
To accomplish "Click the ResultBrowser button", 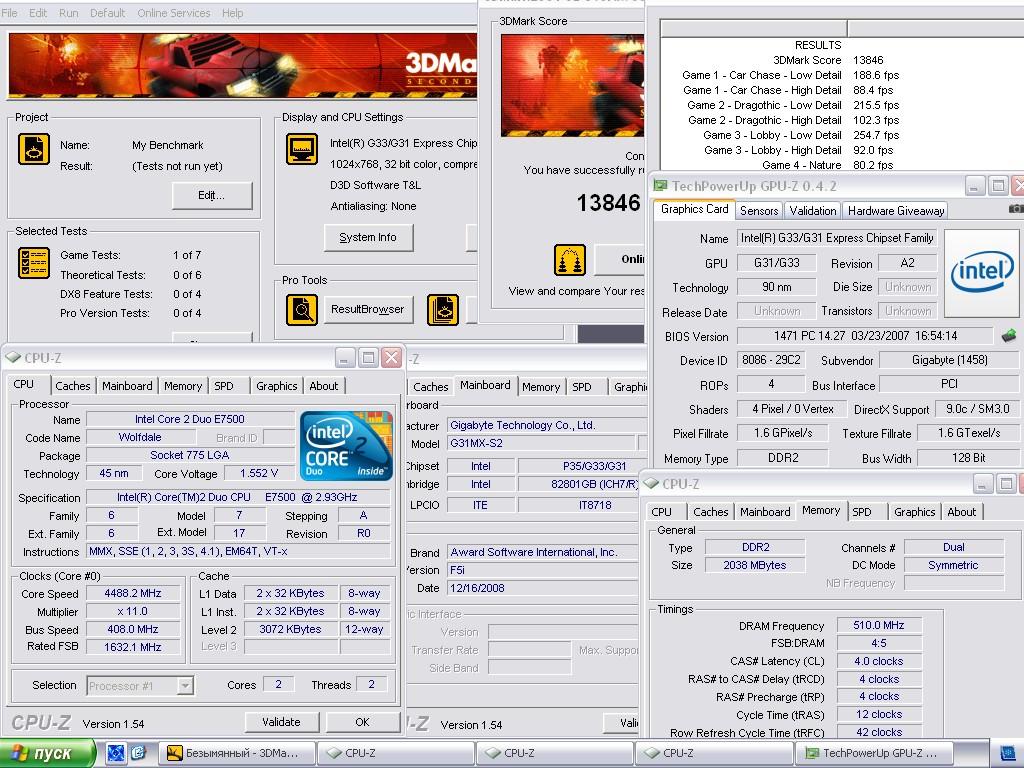I will (368, 310).
